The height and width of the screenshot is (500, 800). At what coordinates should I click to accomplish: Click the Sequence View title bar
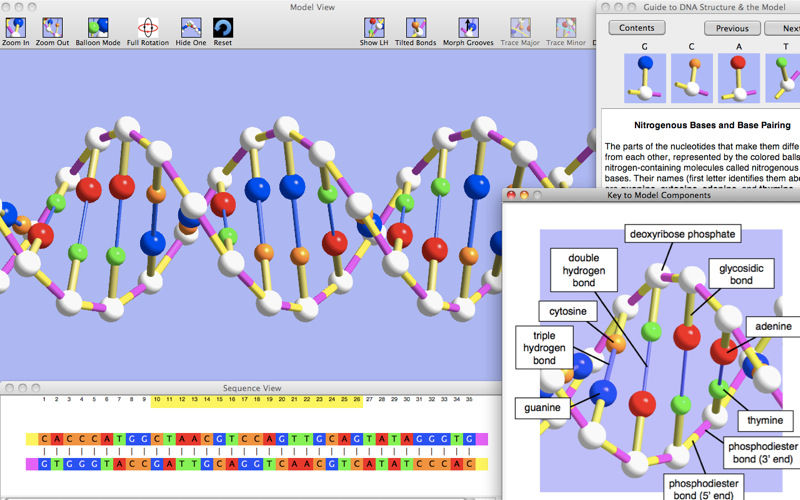tap(252, 388)
